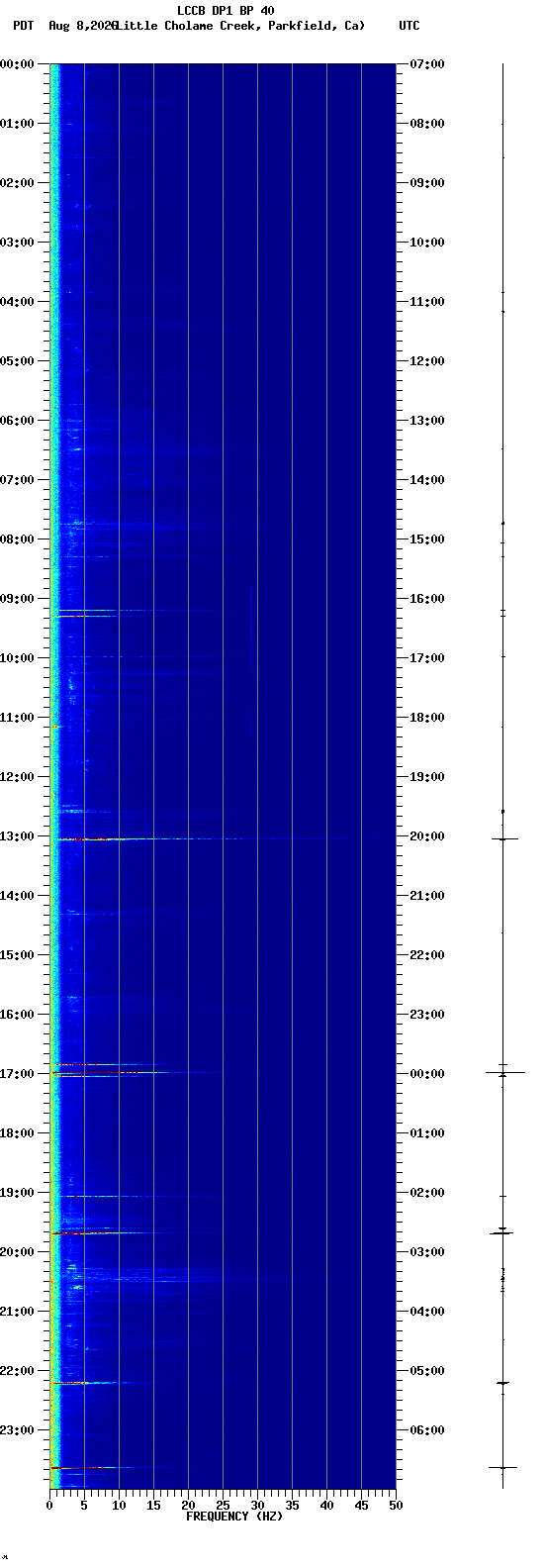
Task: Click the title text 'LCCB DP1 BP 40'
Action: point(226,11)
